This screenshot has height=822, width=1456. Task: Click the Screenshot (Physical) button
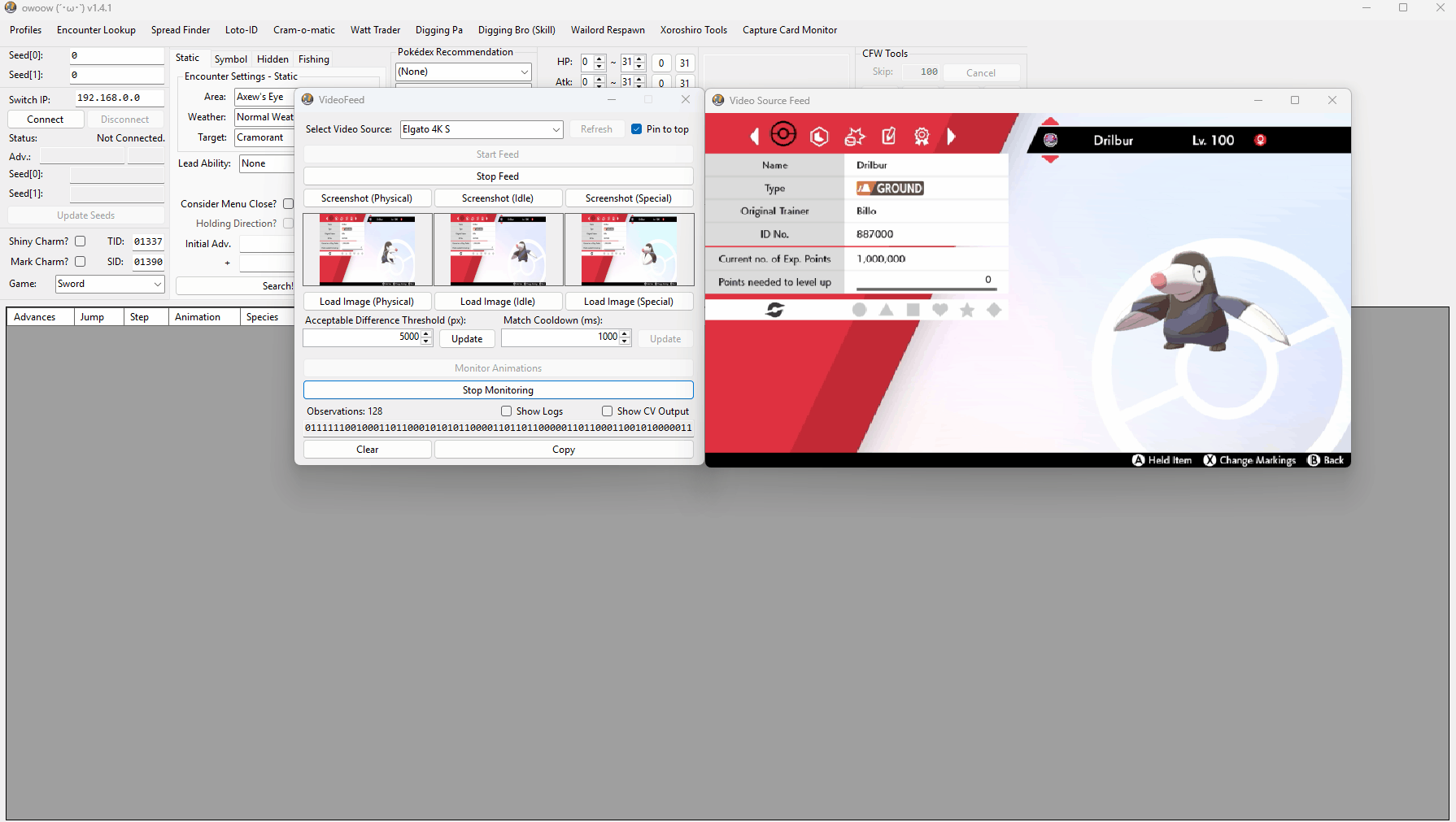pos(367,198)
